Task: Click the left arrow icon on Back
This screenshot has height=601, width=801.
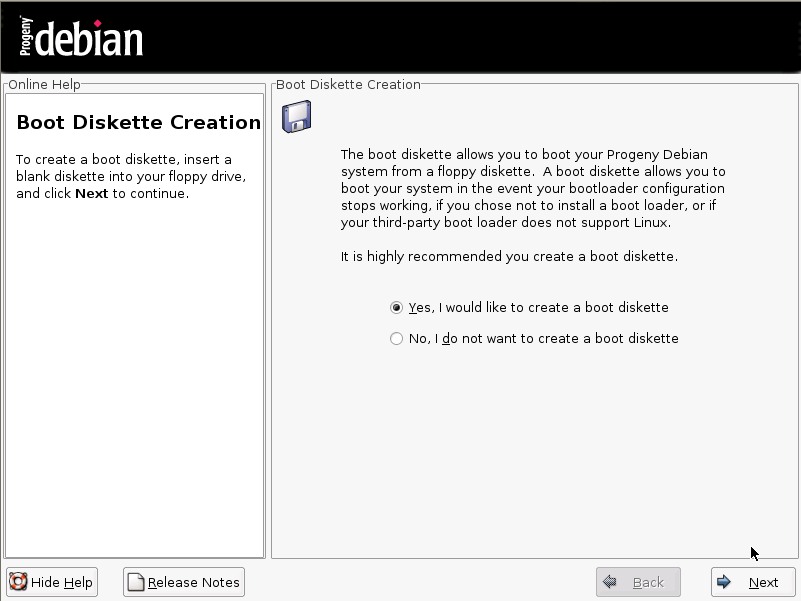Action: coord(609,582)
